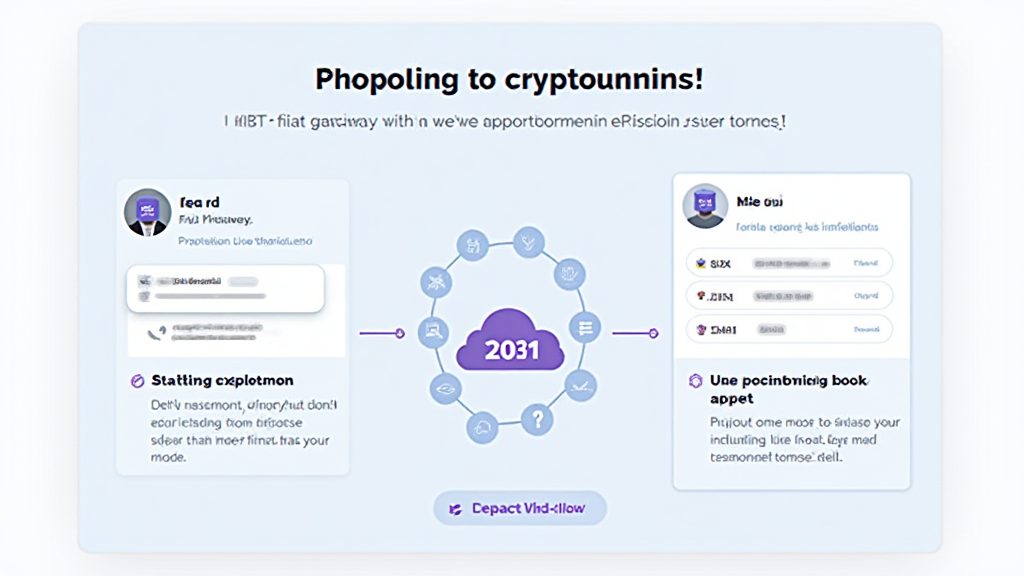The width and height of the screenshot is (1024, 576).
Task: Click the purple 2031 cloud icon
Action: pos(511,349)
